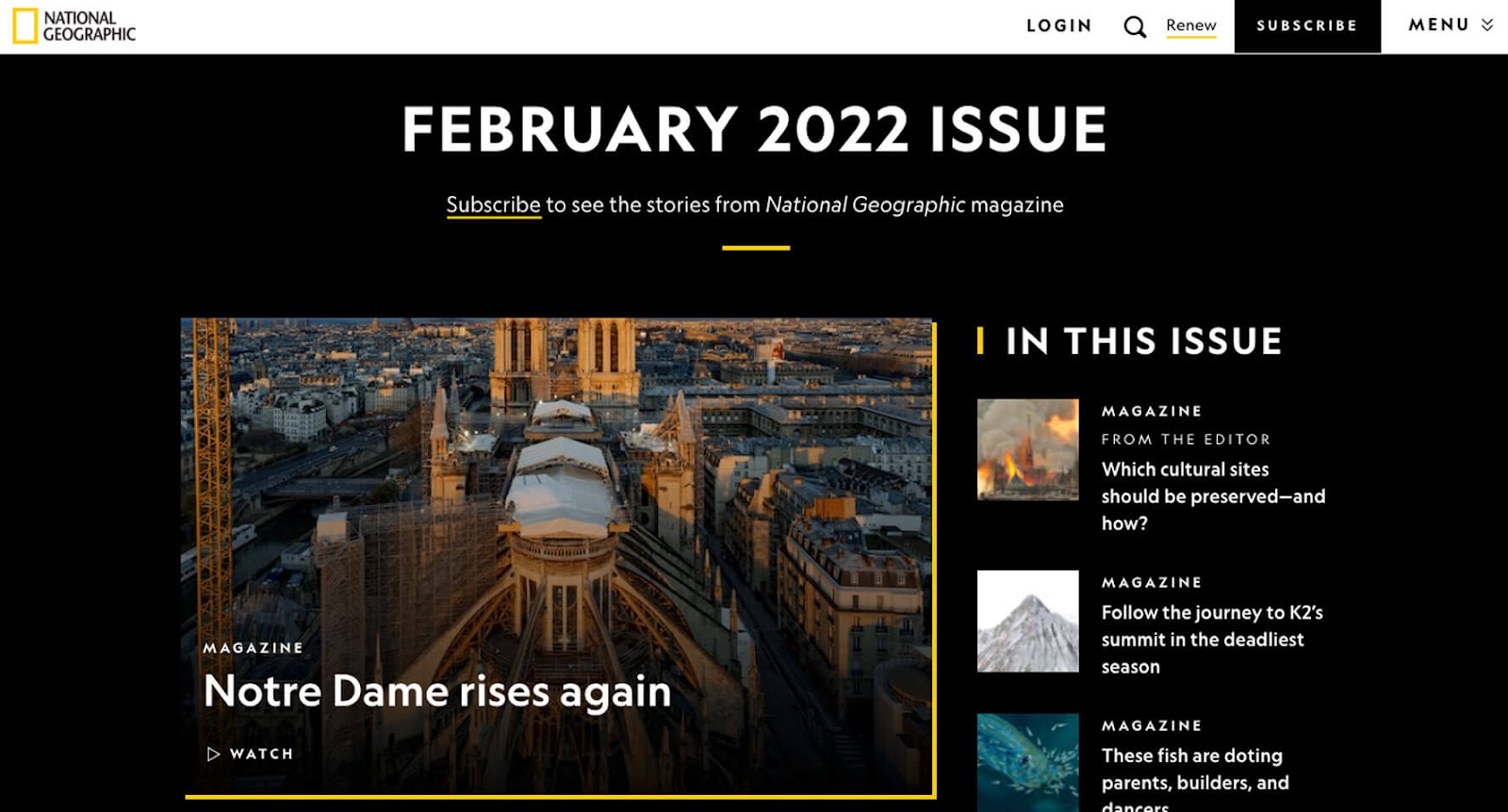Image resolution: width=1508 pixels, height=812 pixels.
Task: Select the blue fish article thumbnail
Action: coord(1027,762)
